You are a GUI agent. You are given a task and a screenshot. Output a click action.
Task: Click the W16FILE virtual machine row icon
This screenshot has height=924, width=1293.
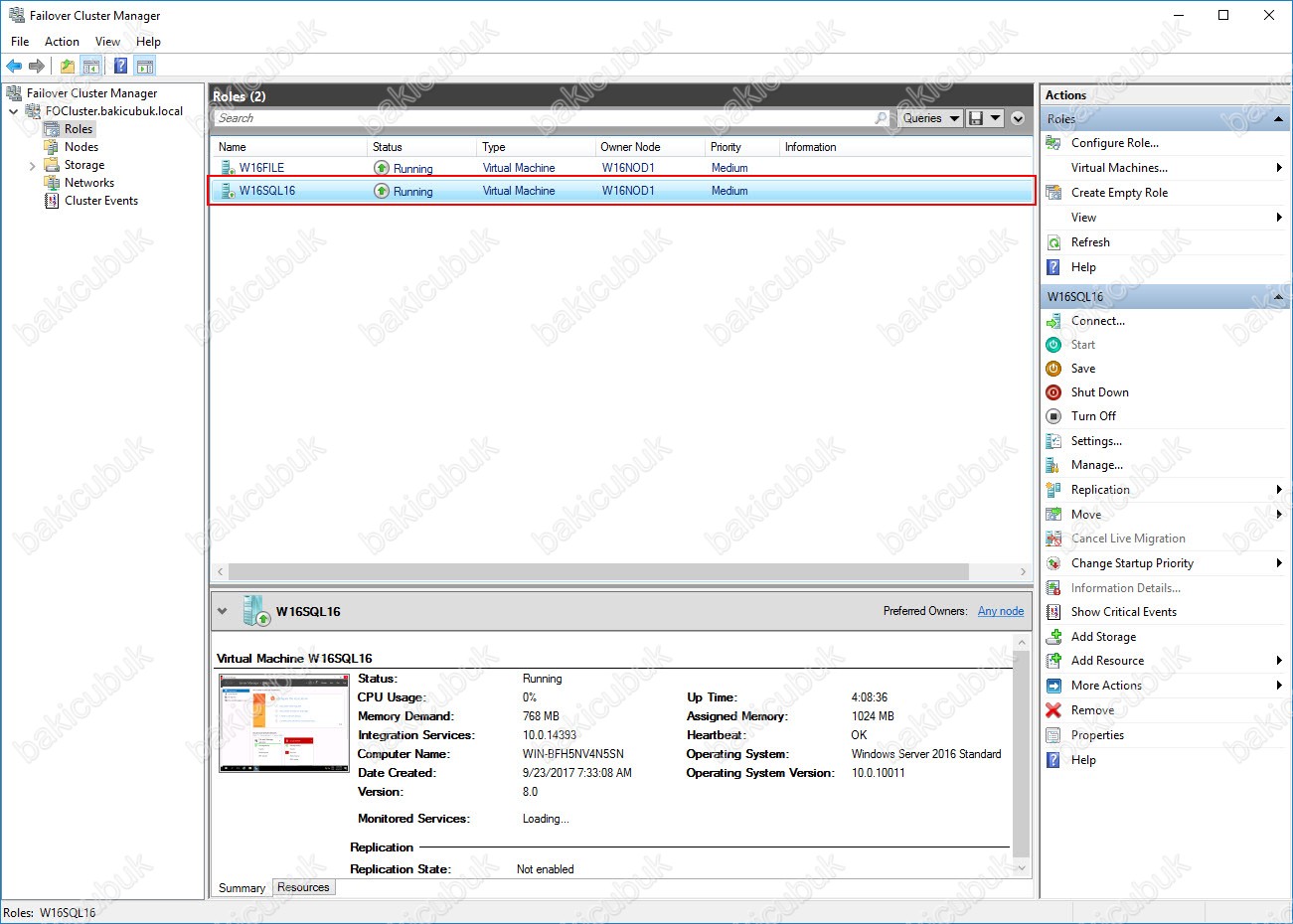pyautogui.click(x=228, y=168)
